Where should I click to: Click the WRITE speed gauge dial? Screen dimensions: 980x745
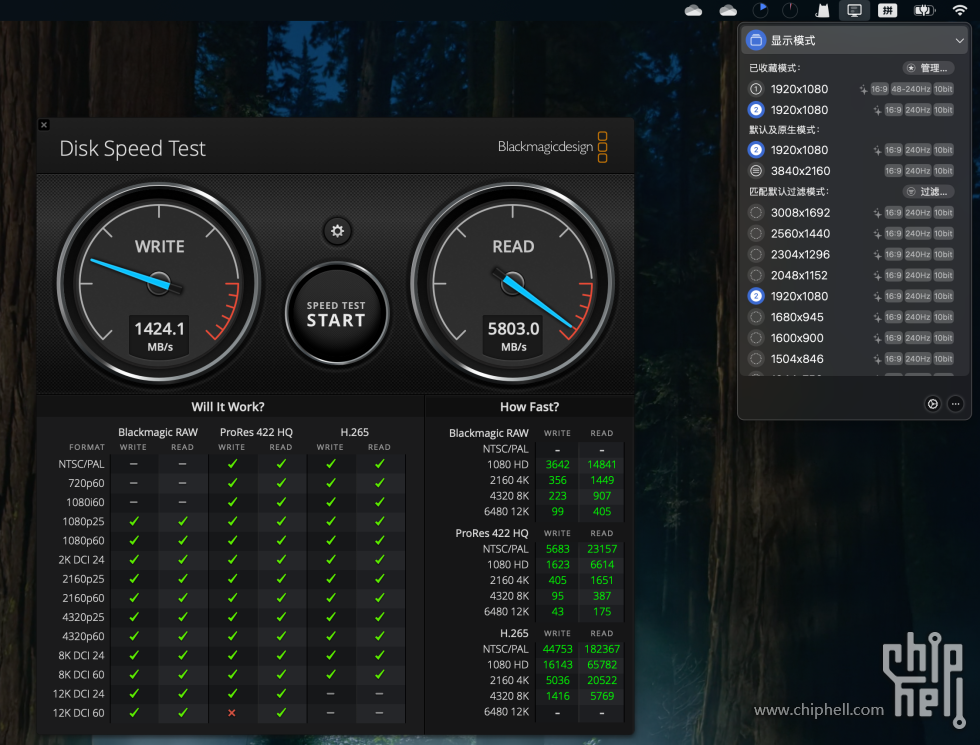coord(159,282)
